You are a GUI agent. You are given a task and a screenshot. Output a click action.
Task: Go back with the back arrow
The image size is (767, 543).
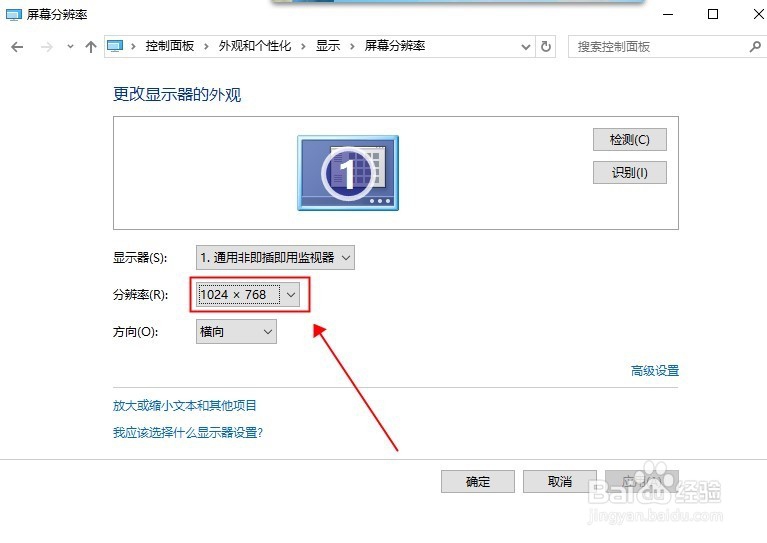click(x=17, y=47)
